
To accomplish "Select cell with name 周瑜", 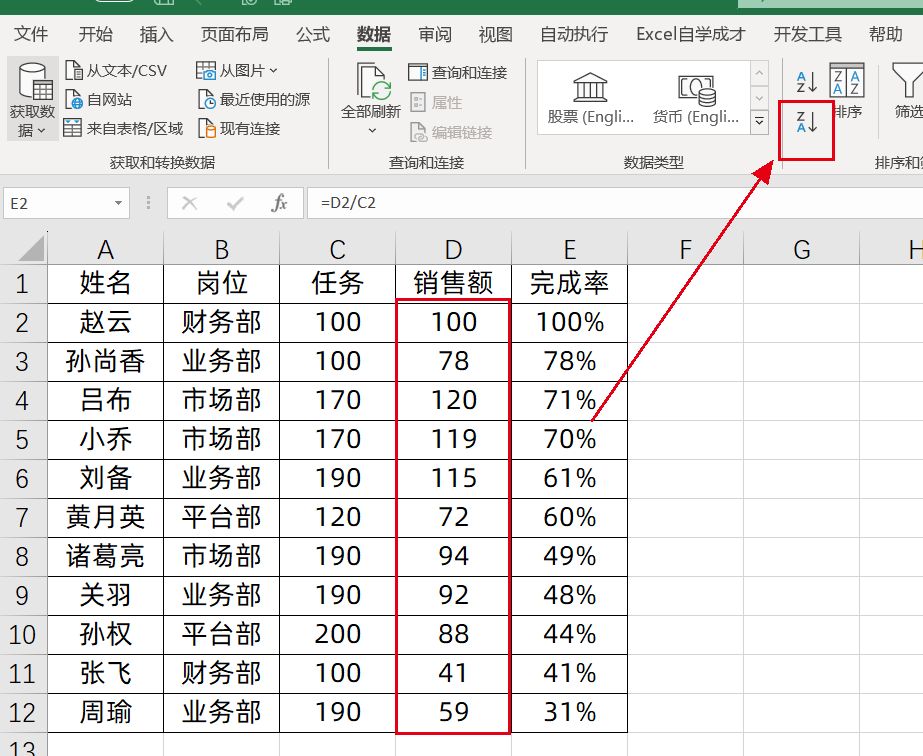I will 105,712.
